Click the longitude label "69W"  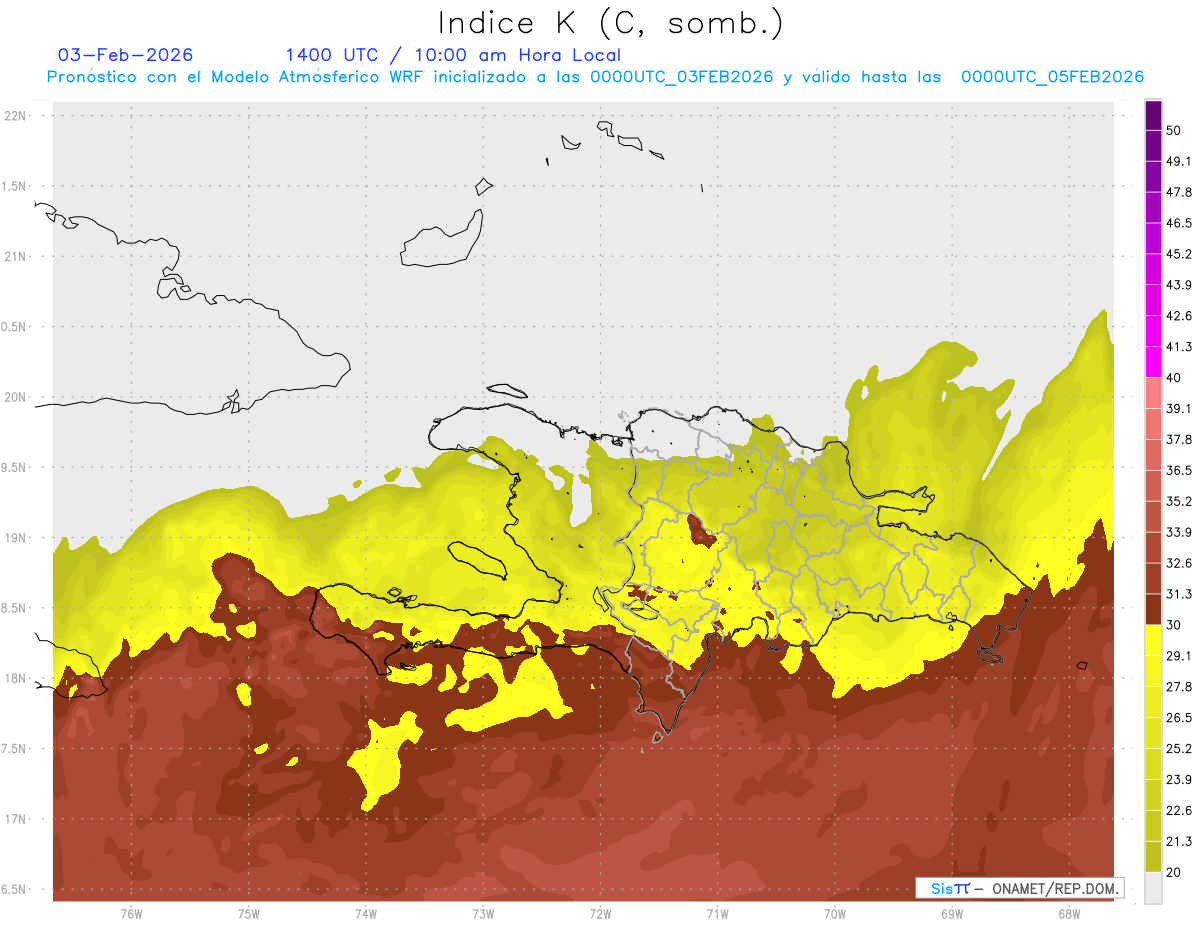[x=952, y=914]
